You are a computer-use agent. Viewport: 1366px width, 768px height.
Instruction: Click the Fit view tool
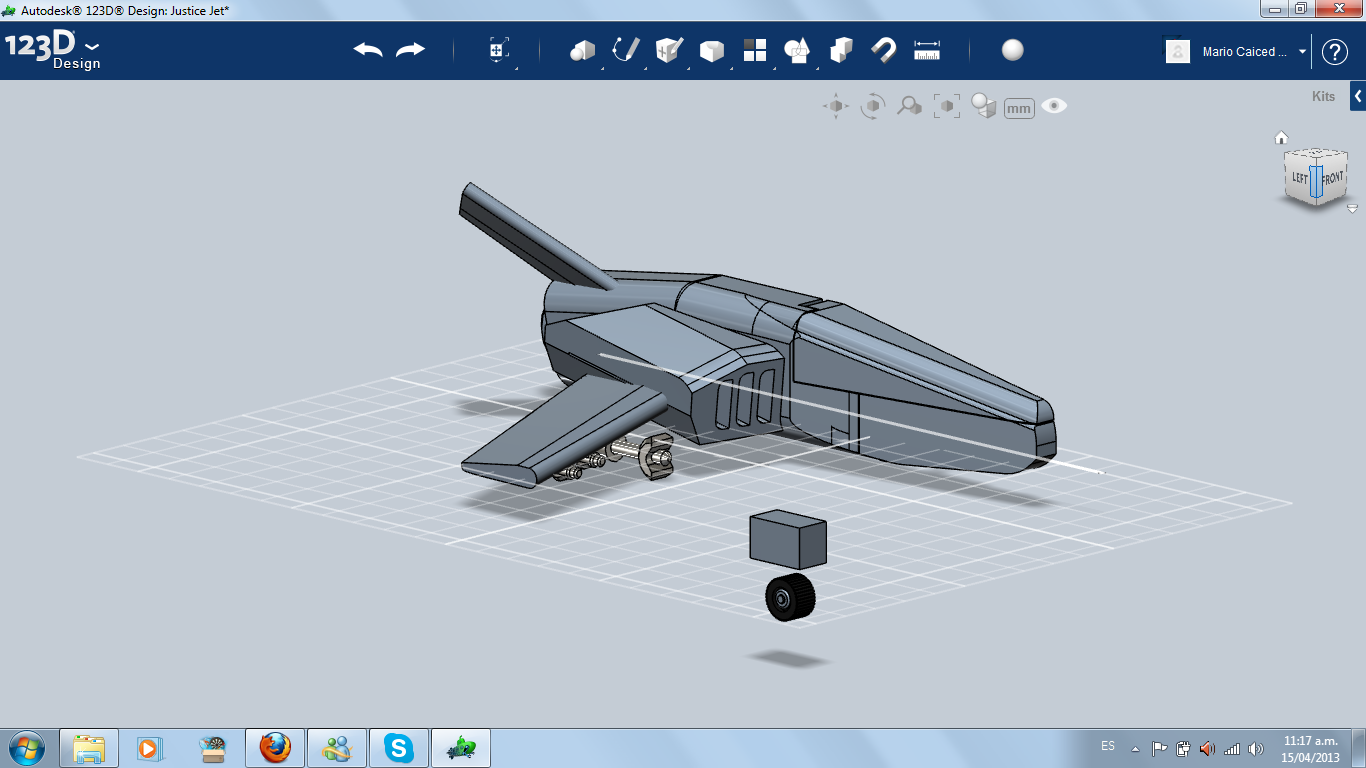pos(946,106)
